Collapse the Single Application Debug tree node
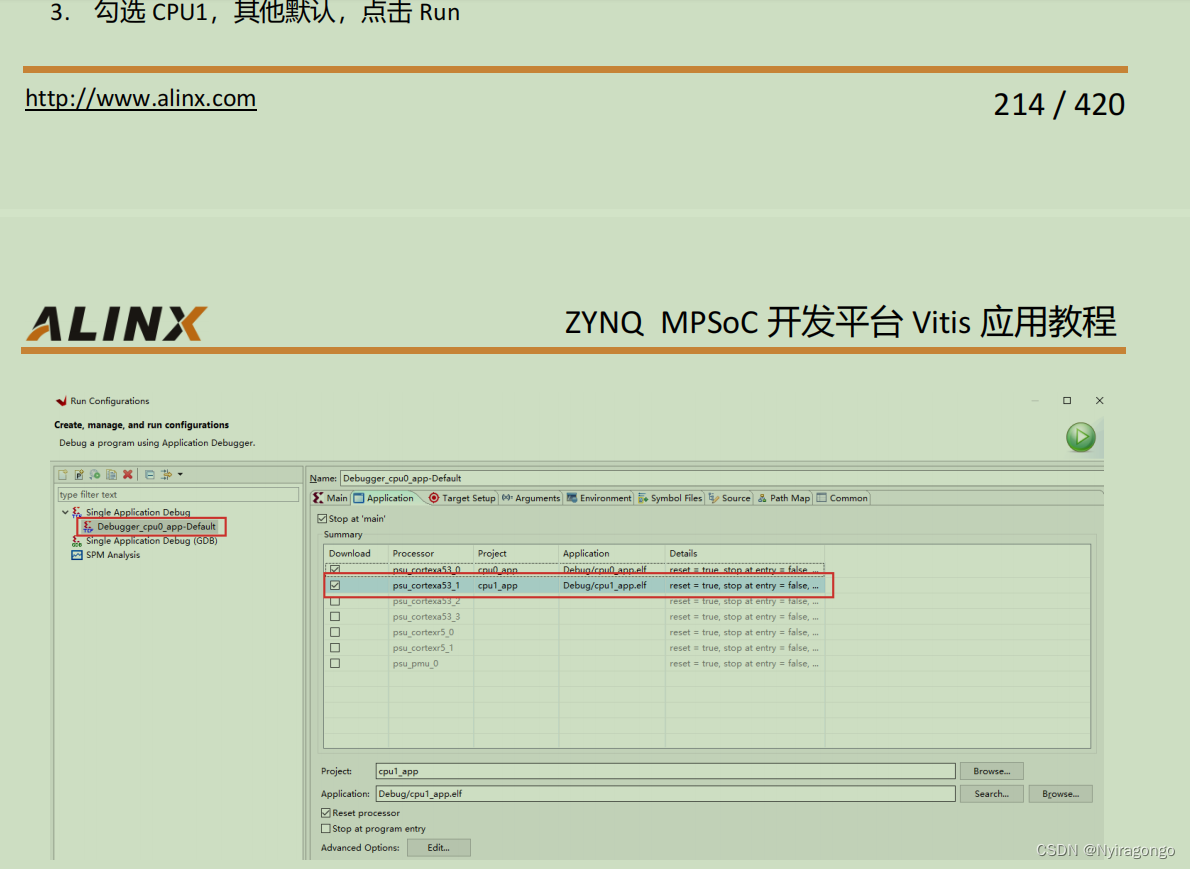 tap(65, 512)
